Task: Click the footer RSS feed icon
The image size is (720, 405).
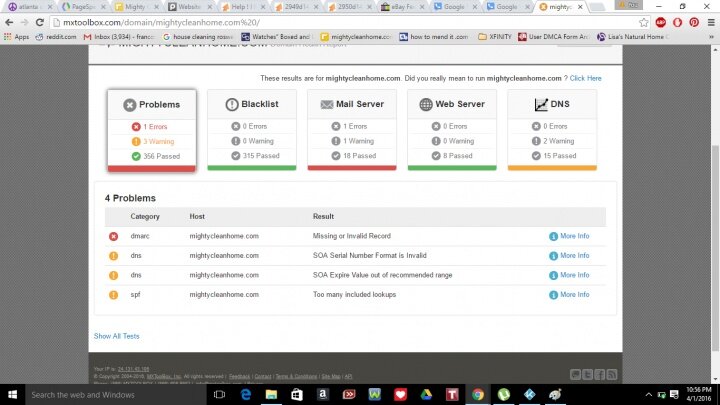Action: 612,375
